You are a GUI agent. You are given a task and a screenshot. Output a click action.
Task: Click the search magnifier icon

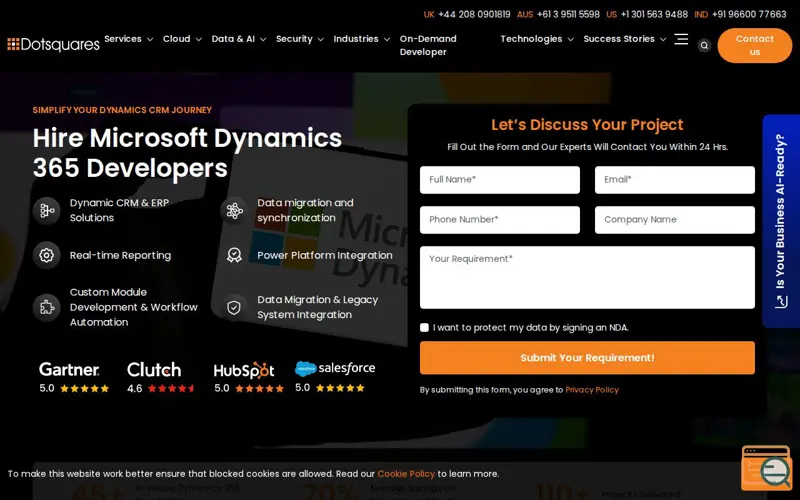(704, 45)
